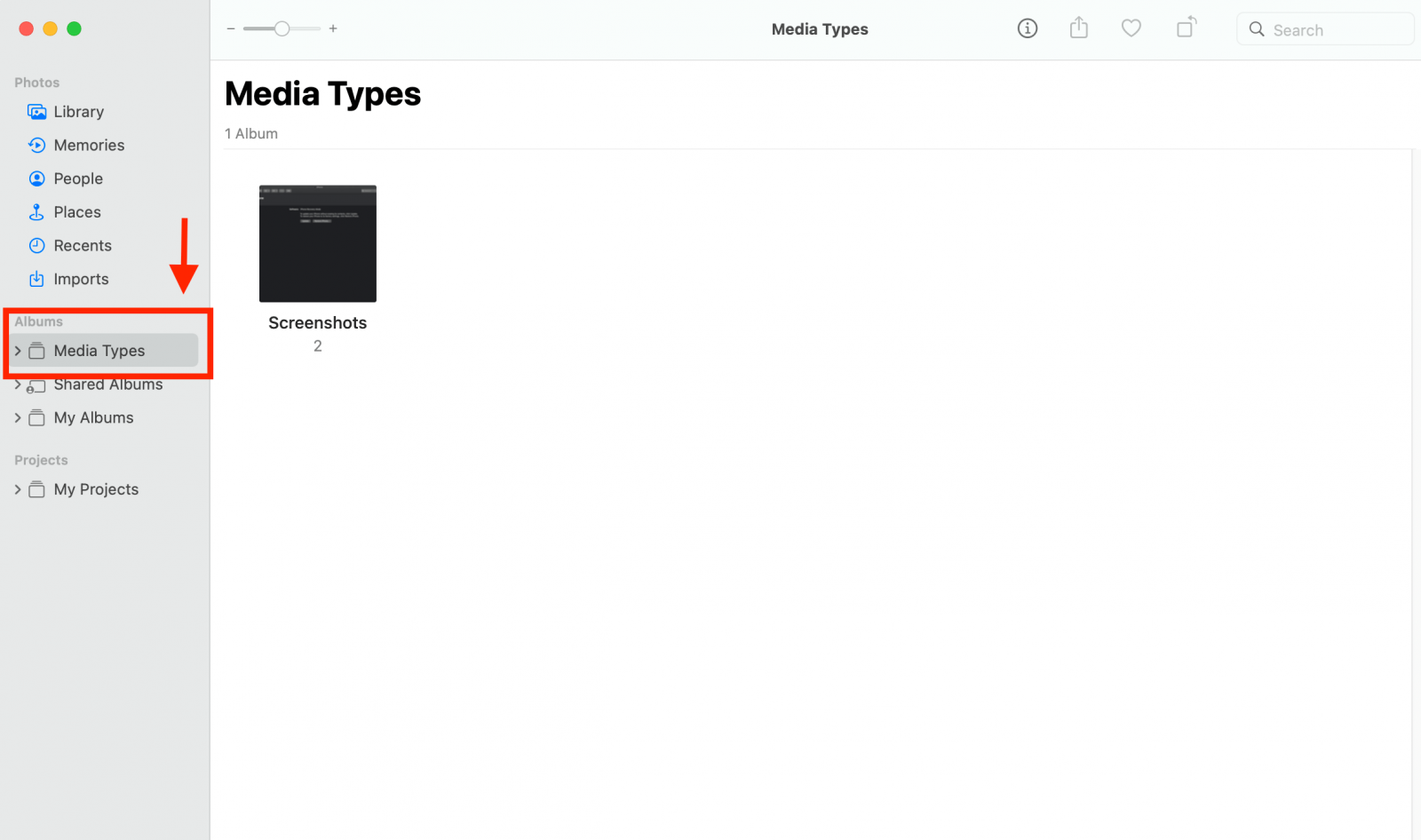Image resolution: width=1421 pixels, height=840 pixels.
Task: Click the zoom in plus button
Action: [333, 28]
